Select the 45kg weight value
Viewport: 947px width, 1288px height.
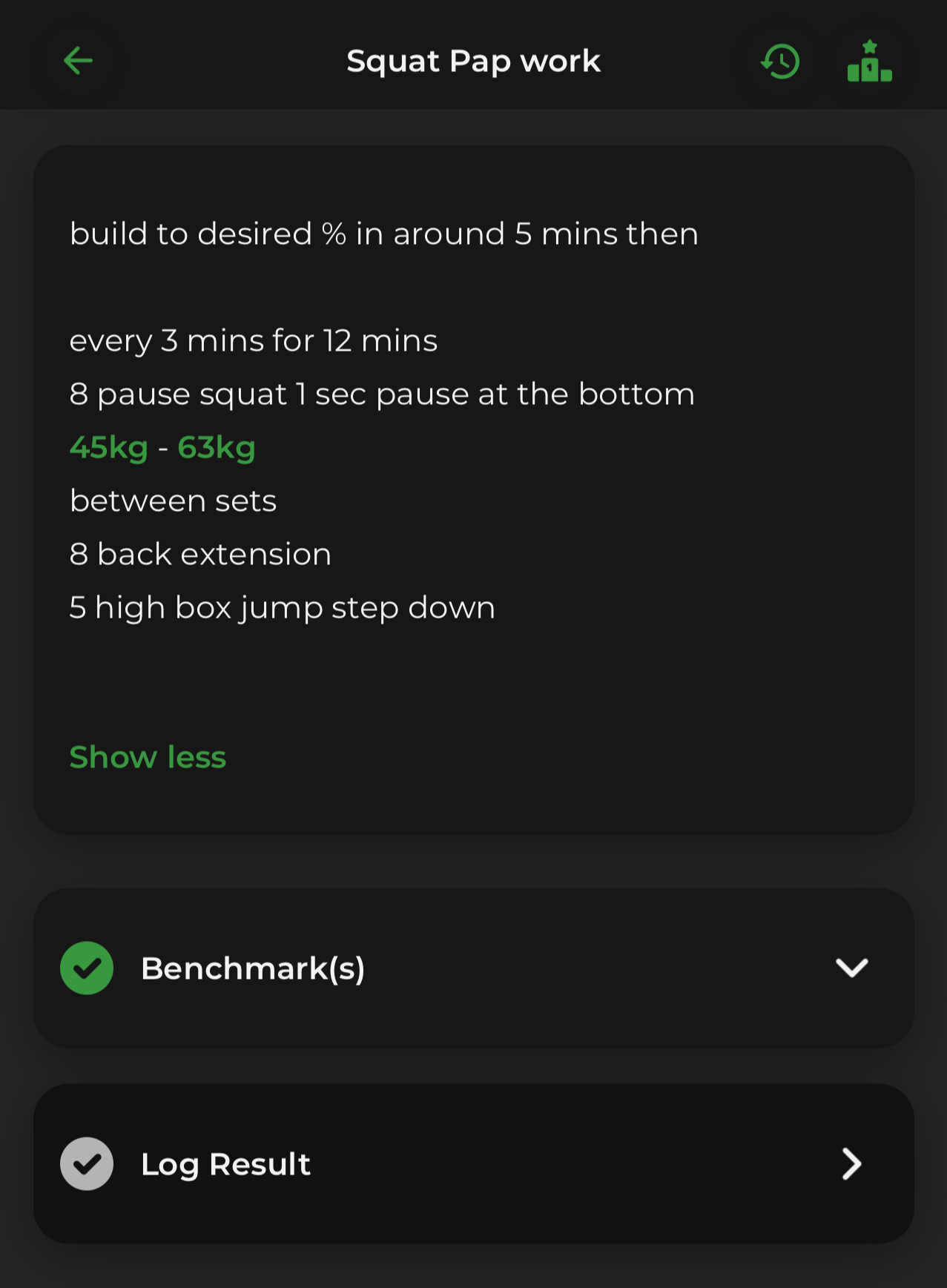(109, 447)
